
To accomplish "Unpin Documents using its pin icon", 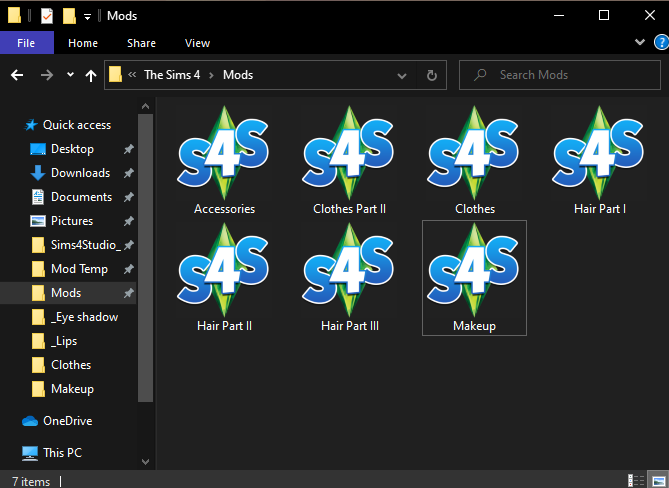I will 128,197.
